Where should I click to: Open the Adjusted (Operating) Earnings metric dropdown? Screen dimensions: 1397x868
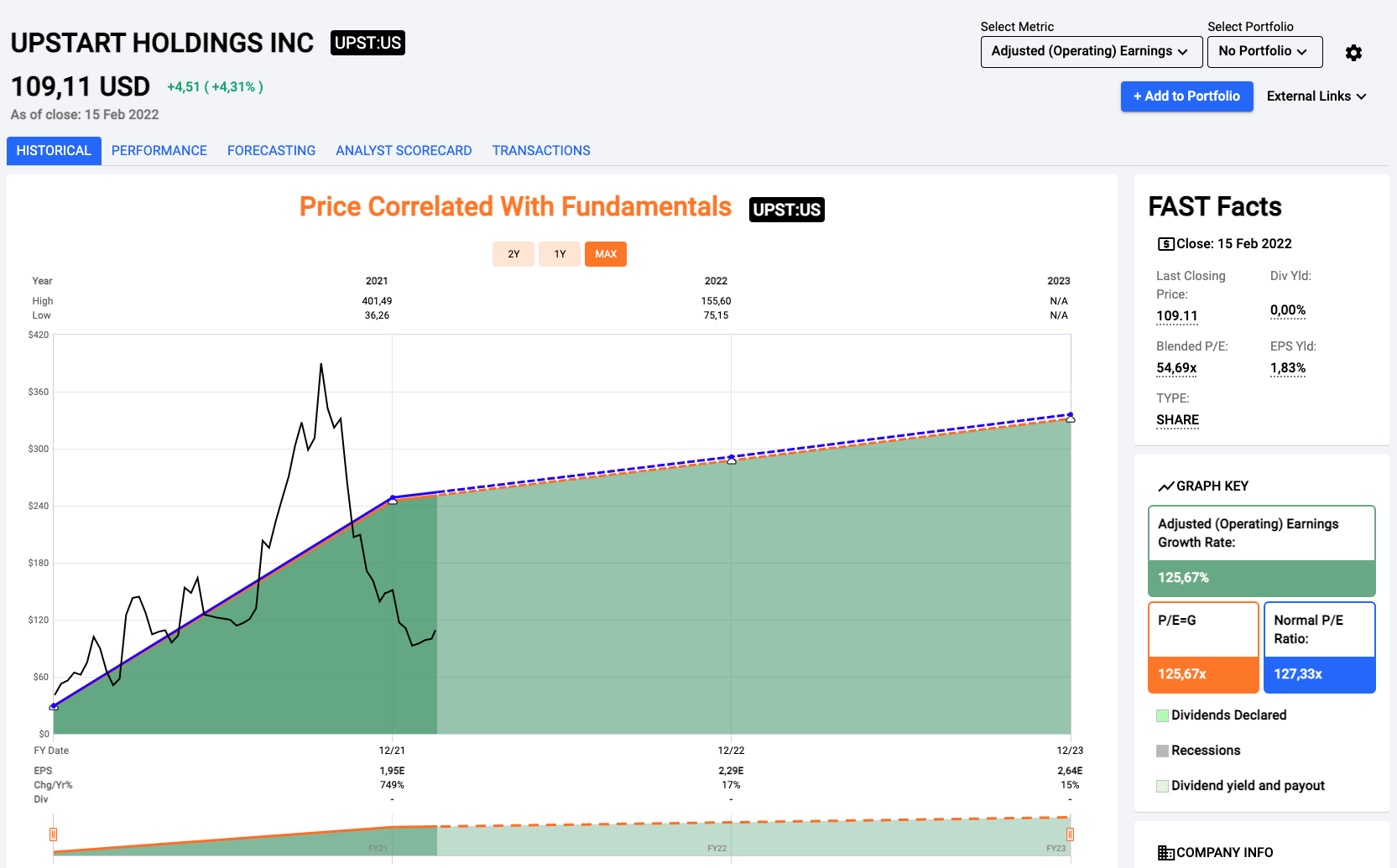pyautogui.click(x=1091, y=51)
